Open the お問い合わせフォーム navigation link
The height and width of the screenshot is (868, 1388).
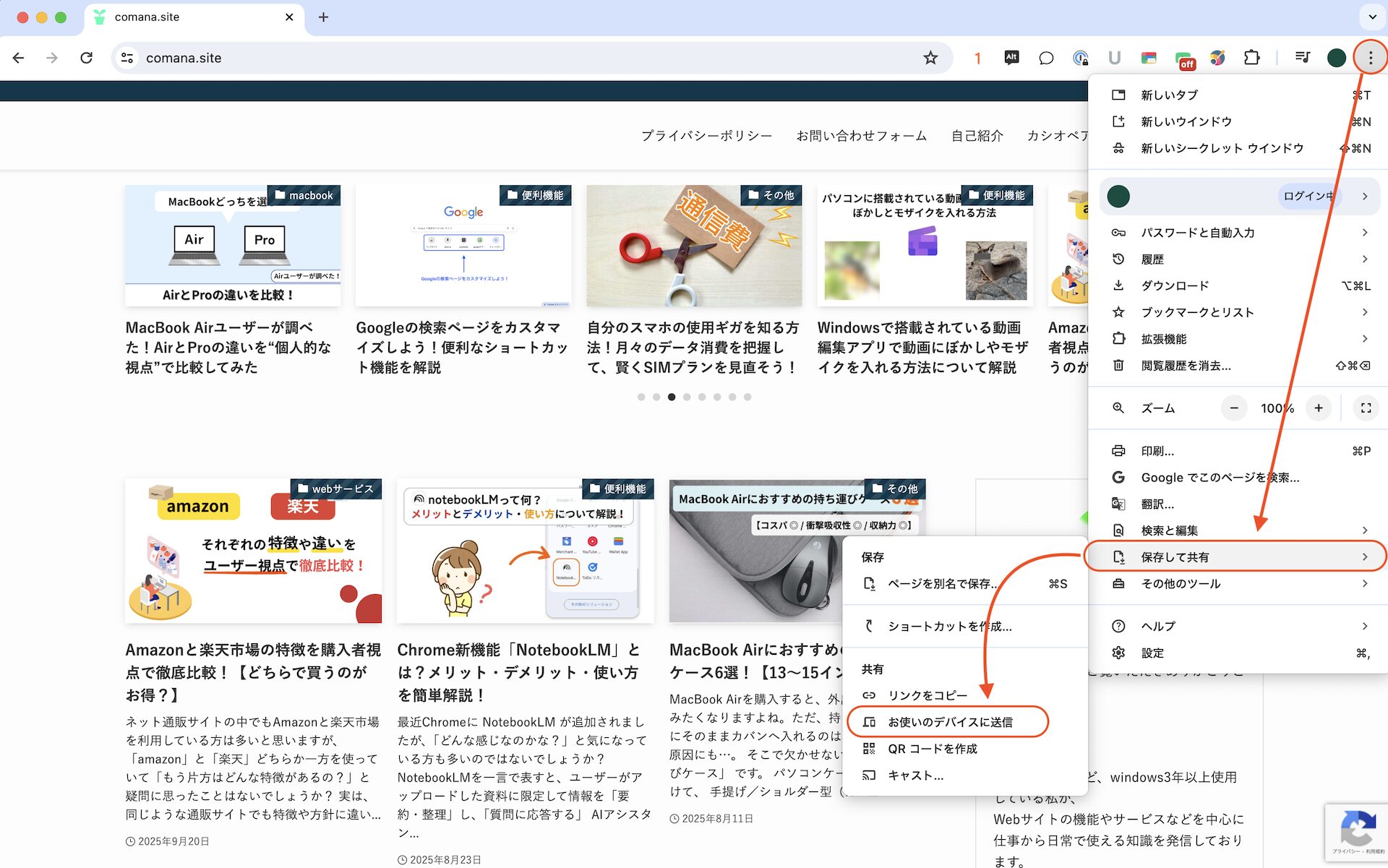(861, 136)
